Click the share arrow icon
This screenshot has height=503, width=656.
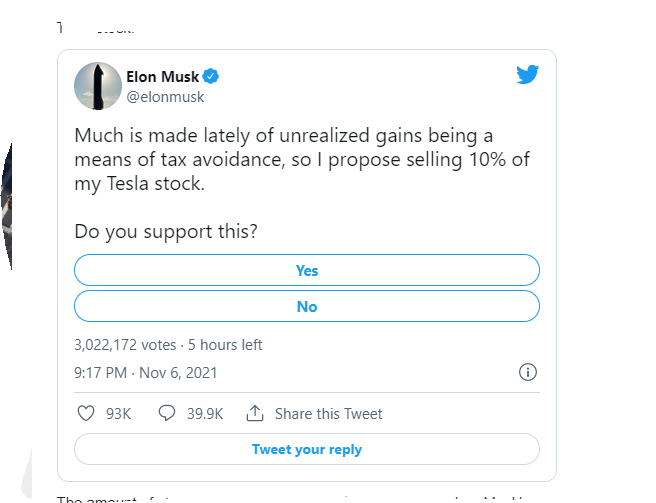(255, 413)
